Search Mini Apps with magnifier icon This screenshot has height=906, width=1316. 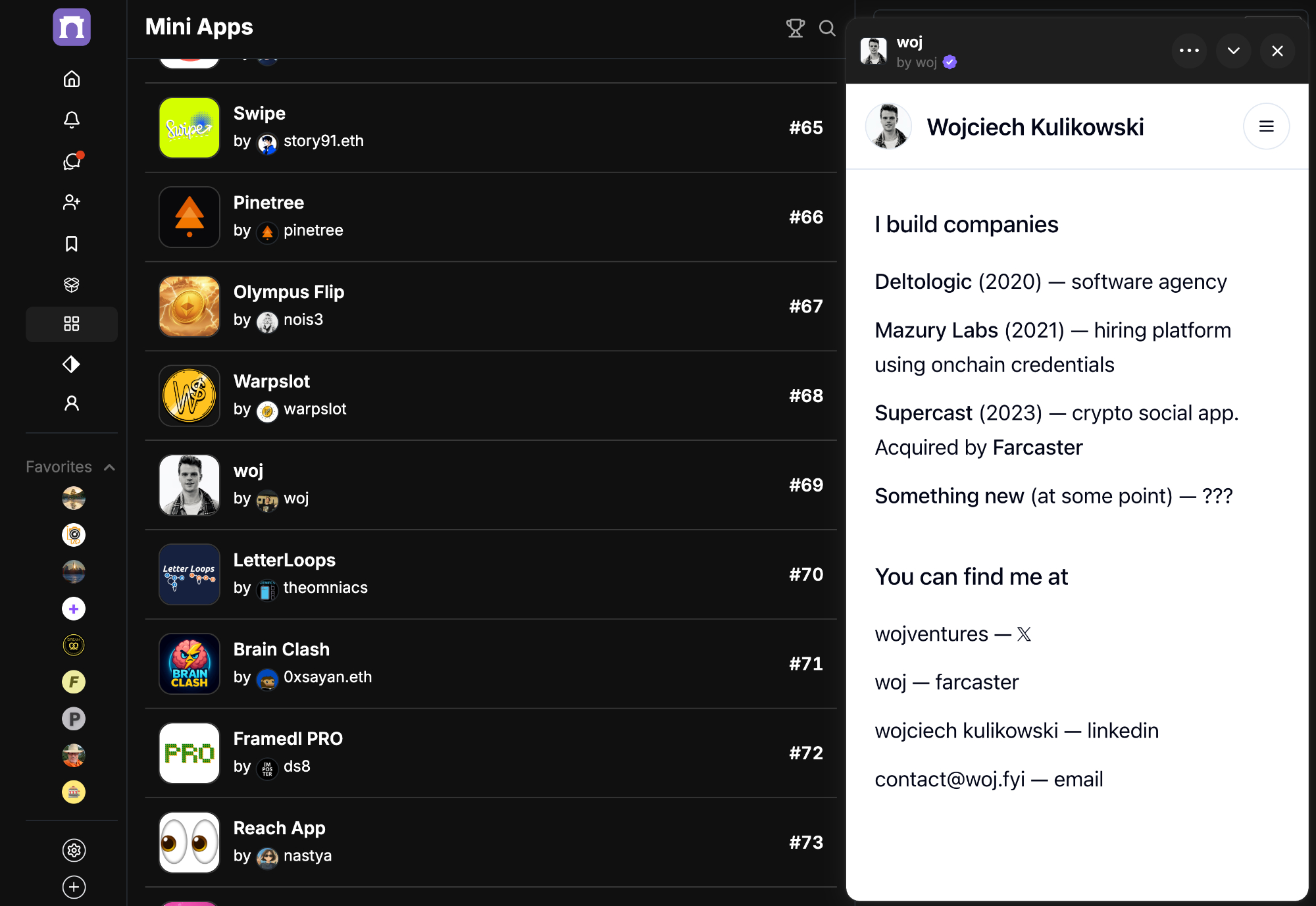tap(827, 28)
